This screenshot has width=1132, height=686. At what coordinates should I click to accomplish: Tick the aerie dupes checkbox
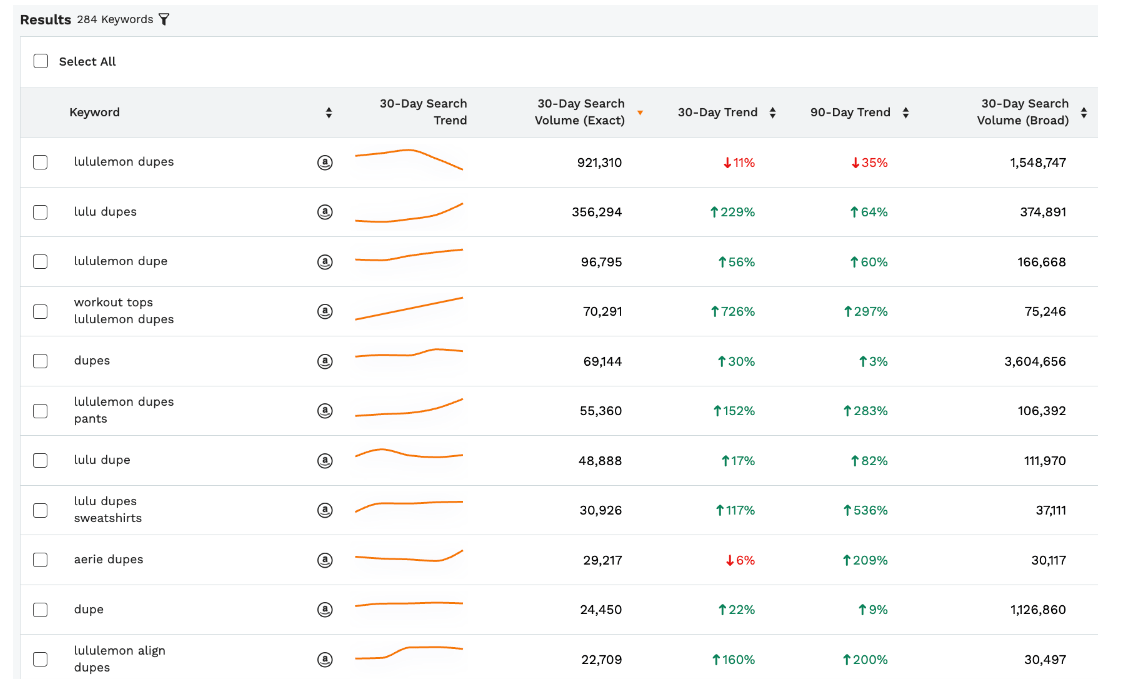tap(40, 560)
